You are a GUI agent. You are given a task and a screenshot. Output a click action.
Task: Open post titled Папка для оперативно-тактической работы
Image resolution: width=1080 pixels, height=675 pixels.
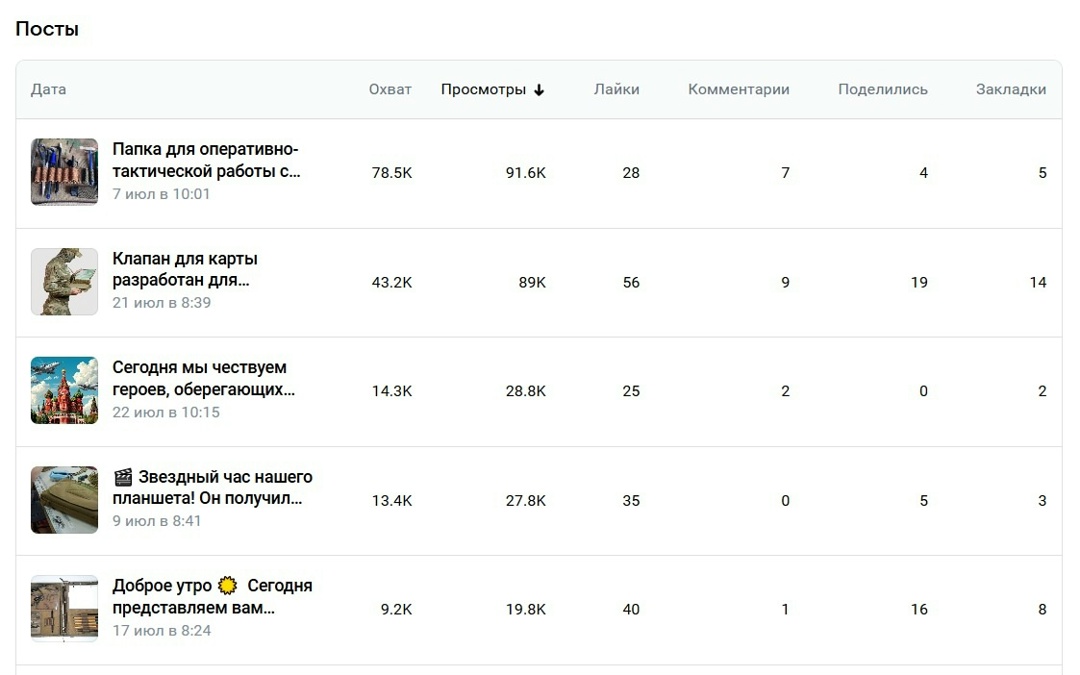click(x=206, y=160)
